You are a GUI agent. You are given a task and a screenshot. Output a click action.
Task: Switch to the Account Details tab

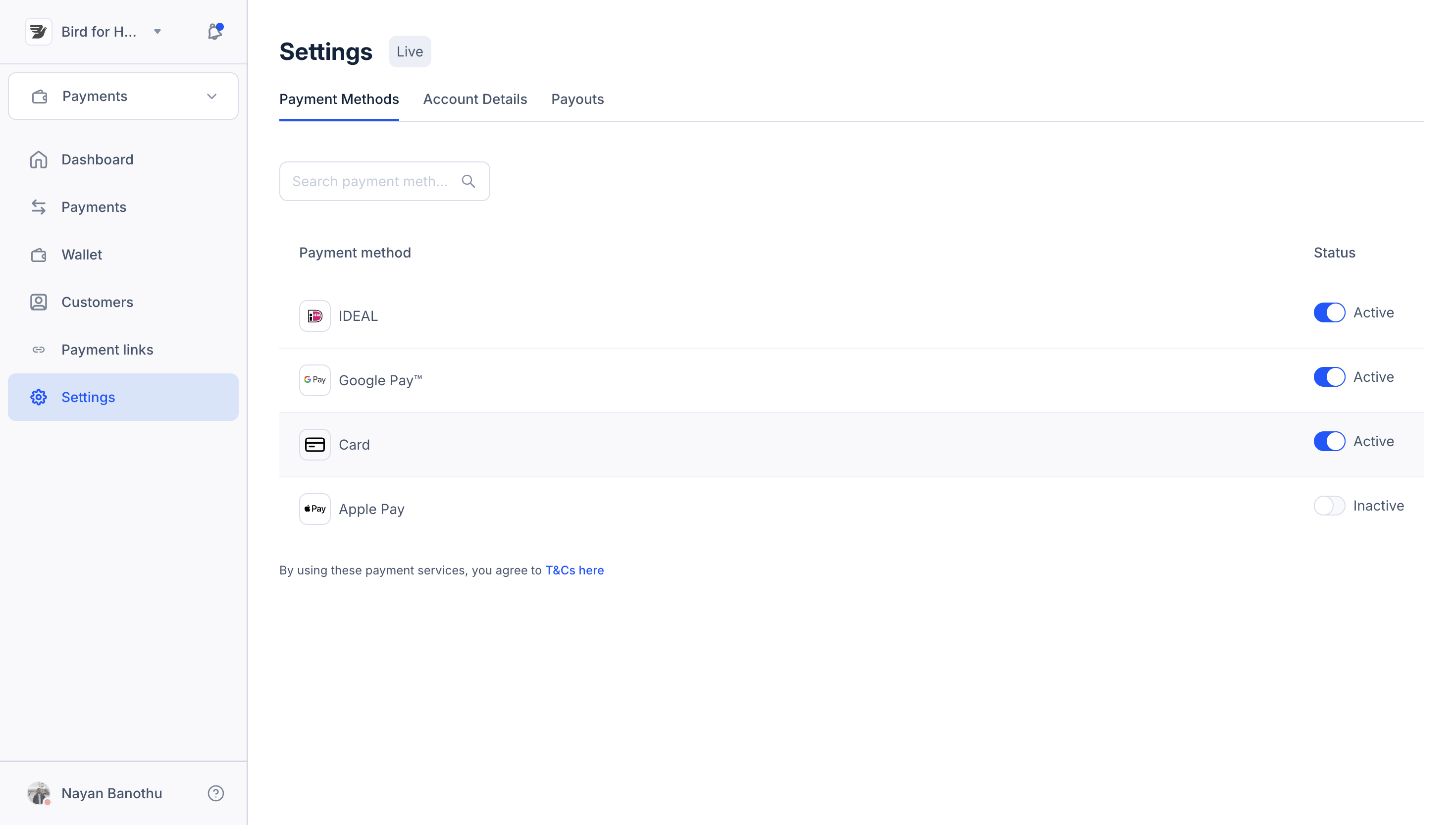[475, 99]
